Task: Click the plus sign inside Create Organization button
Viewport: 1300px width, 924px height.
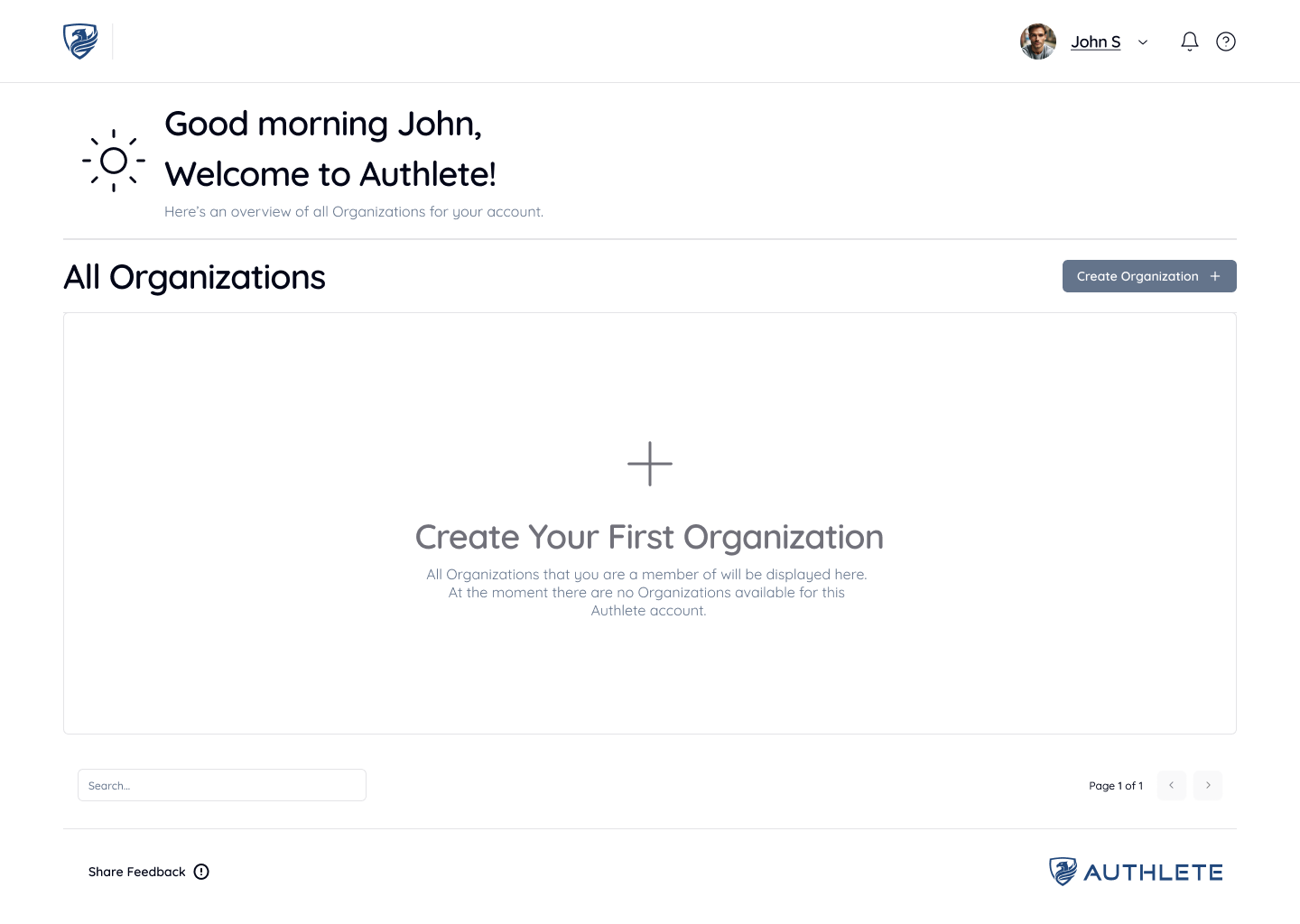Action: click(1215, 276)
